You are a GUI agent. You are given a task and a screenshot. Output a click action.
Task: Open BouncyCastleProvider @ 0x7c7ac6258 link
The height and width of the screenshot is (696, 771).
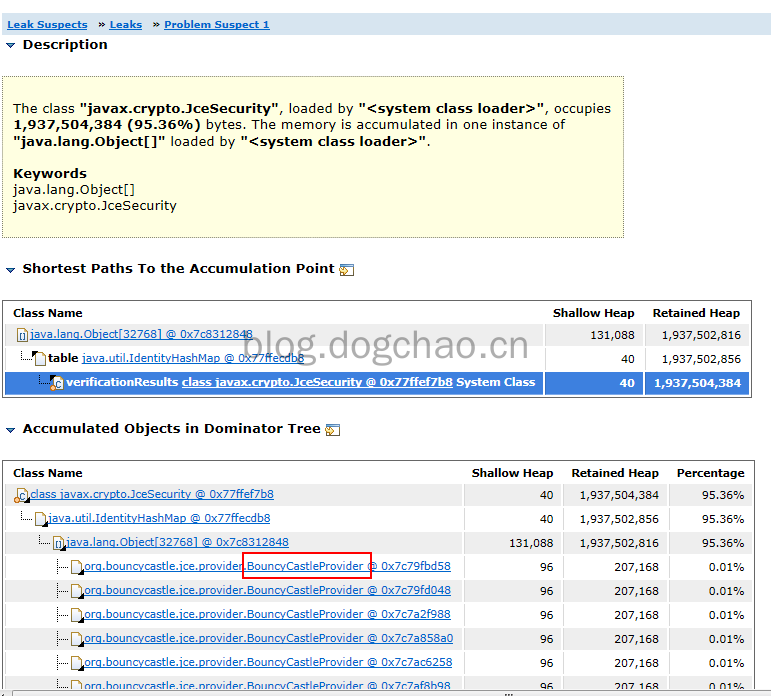point(268,662)
